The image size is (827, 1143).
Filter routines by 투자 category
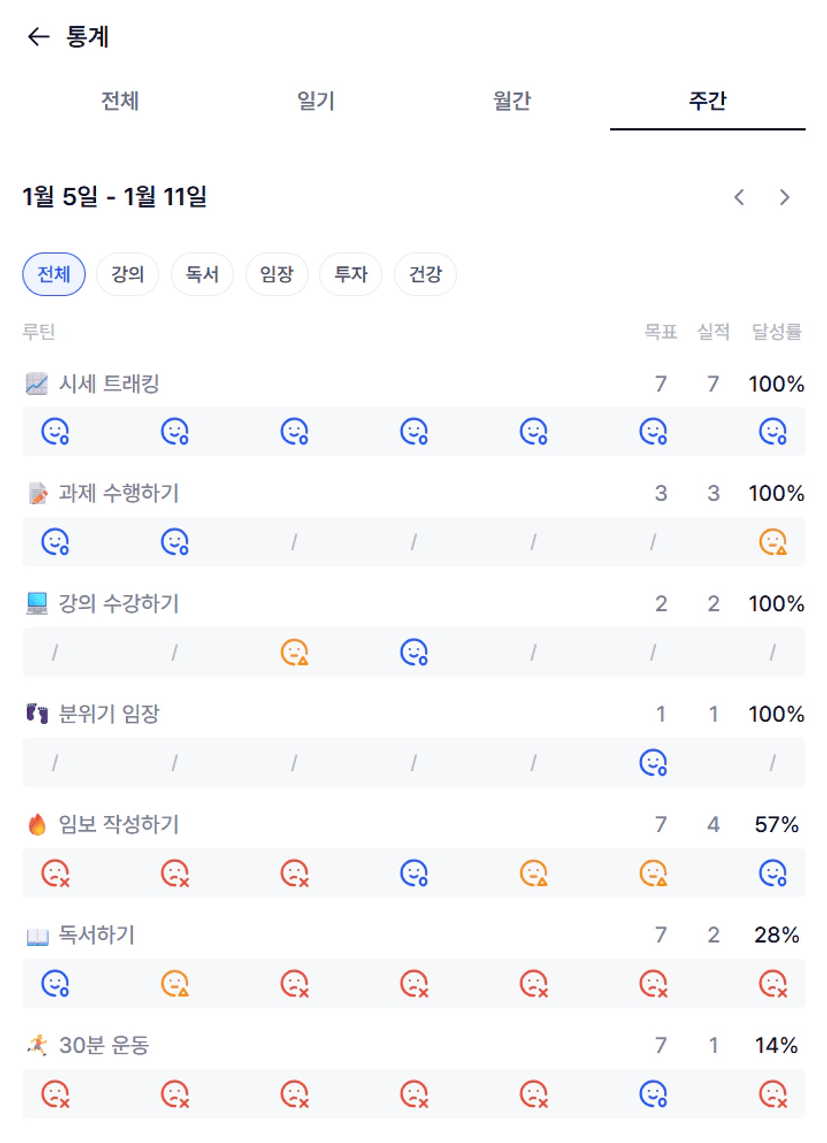[350, 274]
